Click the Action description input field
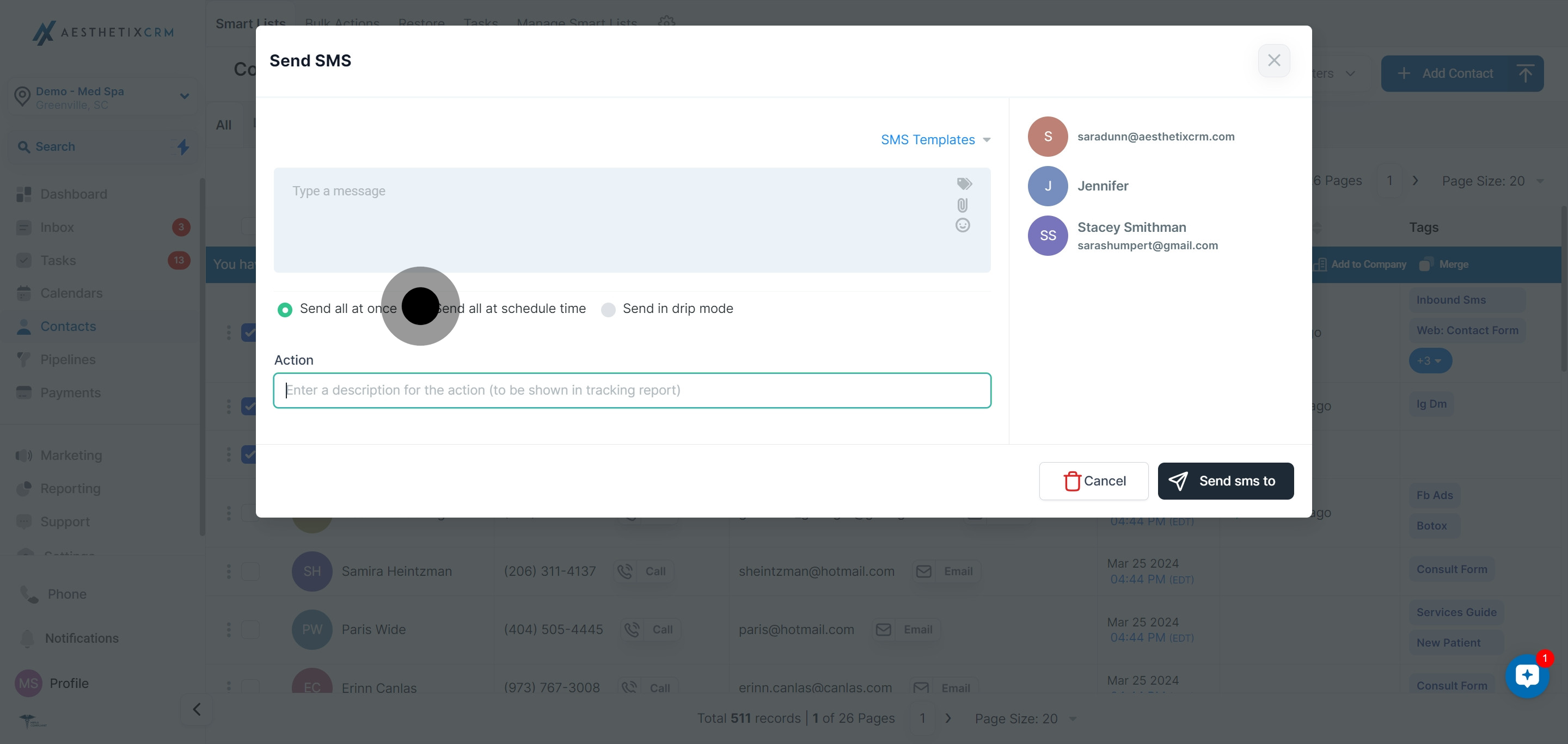 632,391
